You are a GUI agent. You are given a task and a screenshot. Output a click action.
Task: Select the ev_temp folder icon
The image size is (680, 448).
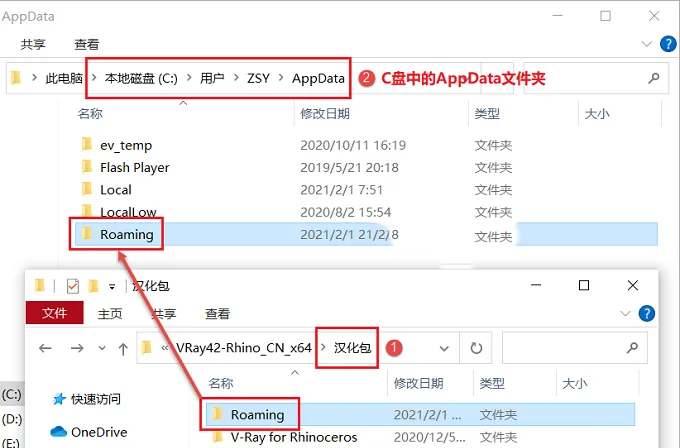pos(87,144)
